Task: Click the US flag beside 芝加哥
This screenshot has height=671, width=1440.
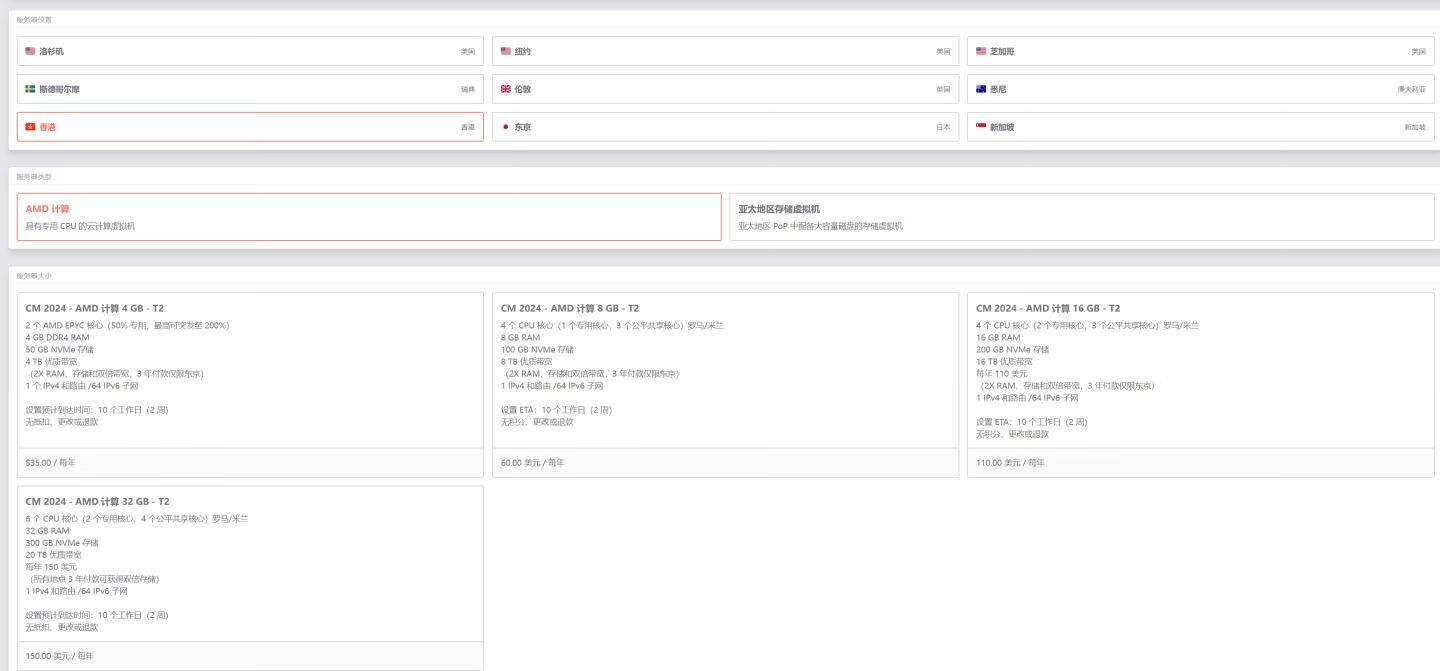Action: 981,51
